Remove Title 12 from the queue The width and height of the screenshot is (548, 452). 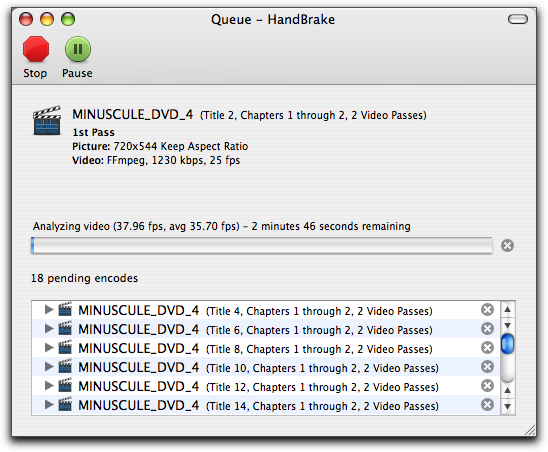487,386
